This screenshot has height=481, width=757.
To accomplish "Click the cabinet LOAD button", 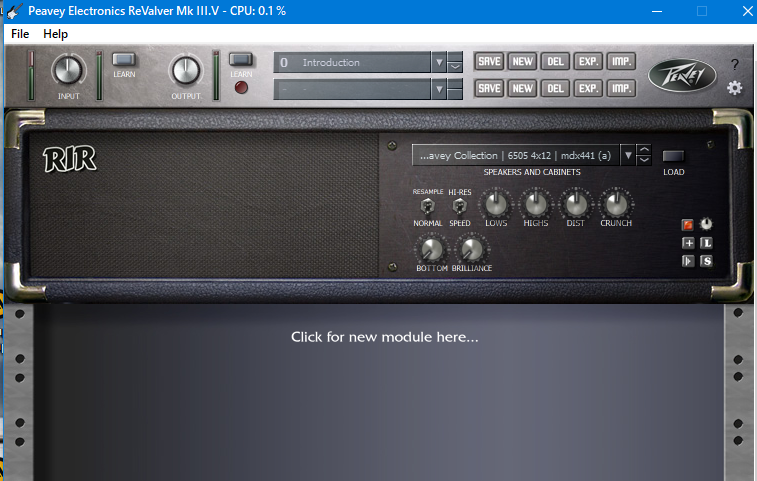I will tap(673, 156).
